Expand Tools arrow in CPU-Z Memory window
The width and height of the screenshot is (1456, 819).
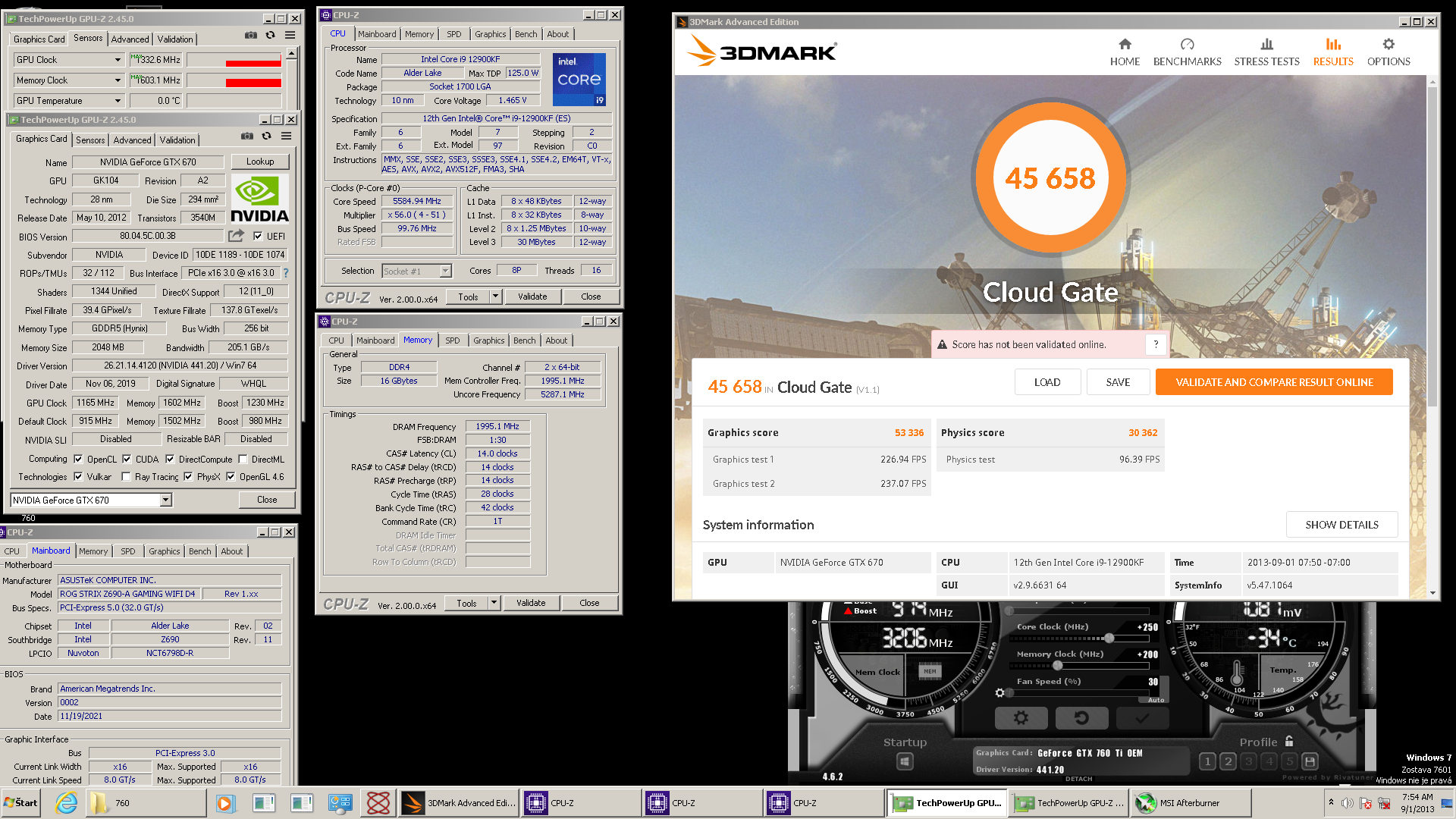(494, 603)
